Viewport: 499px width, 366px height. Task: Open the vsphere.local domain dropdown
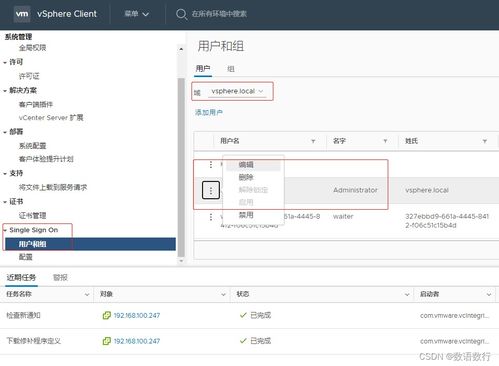[x=237, y=91]
